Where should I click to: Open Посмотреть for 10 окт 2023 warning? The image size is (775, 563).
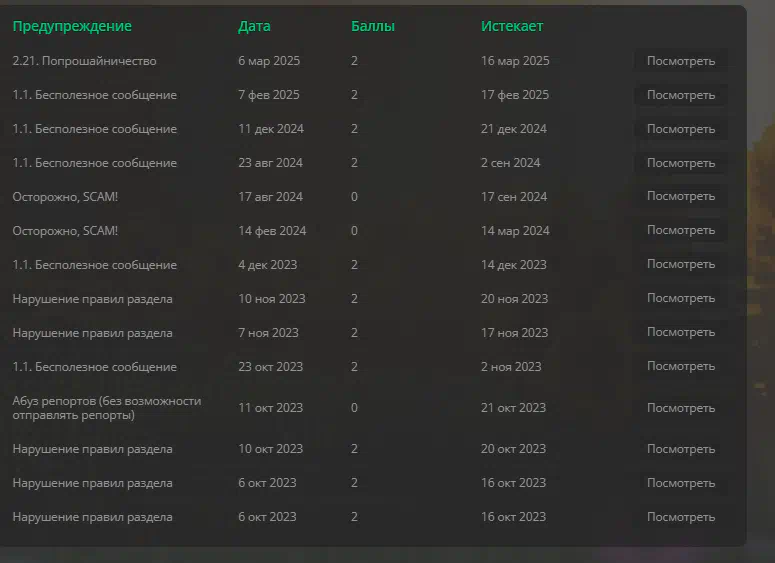tap(681, 449)
